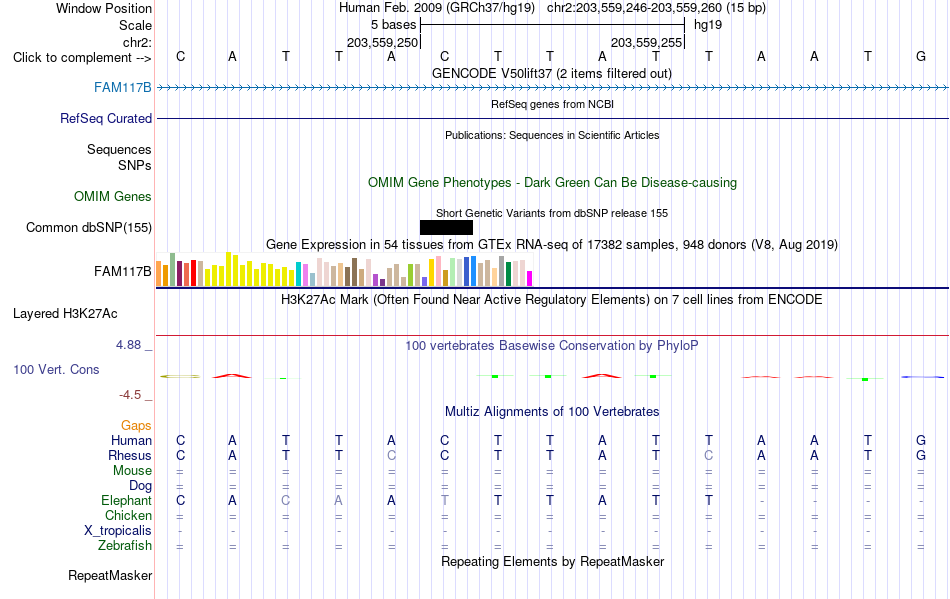The height and width of the screenshot is (599, 950).
Task: Open the black FAM117B GTEx expression label
Action: 122,271
